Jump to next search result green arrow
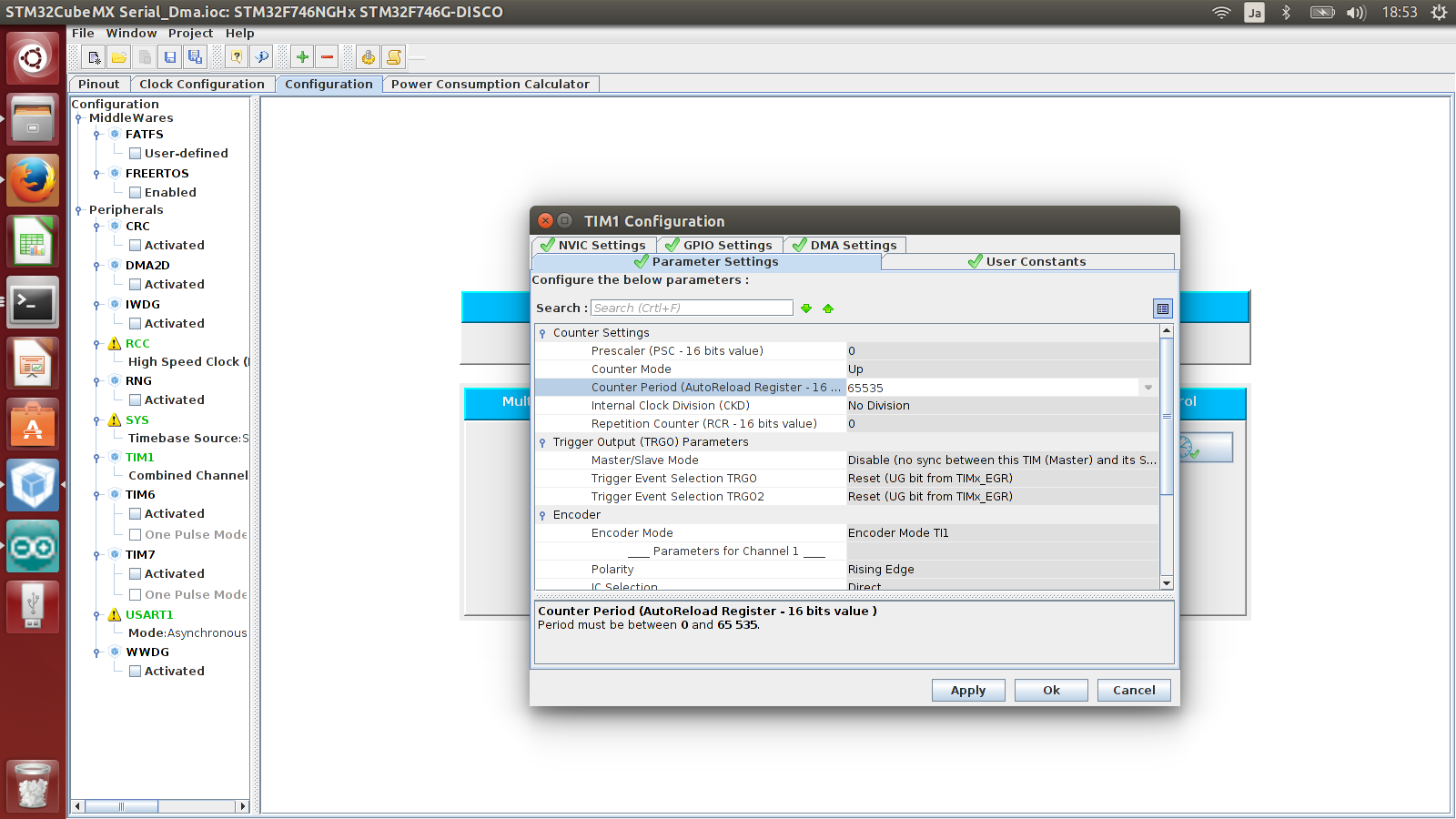The height and width of the screenshot is (819, 1456). pyautogui.click(x=806, y=308)
